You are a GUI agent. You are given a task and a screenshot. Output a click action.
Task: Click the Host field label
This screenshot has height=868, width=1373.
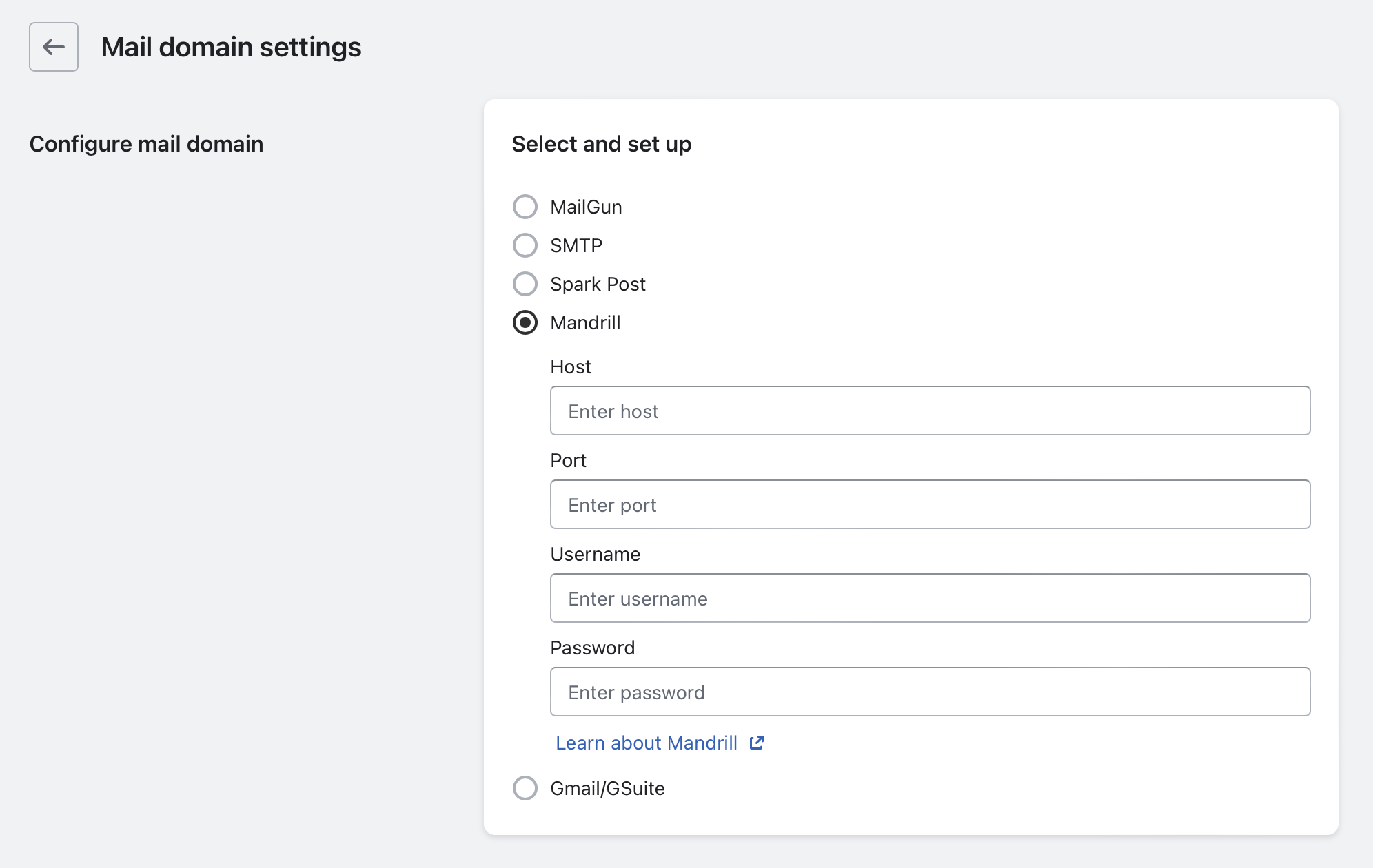click(571, 366)
